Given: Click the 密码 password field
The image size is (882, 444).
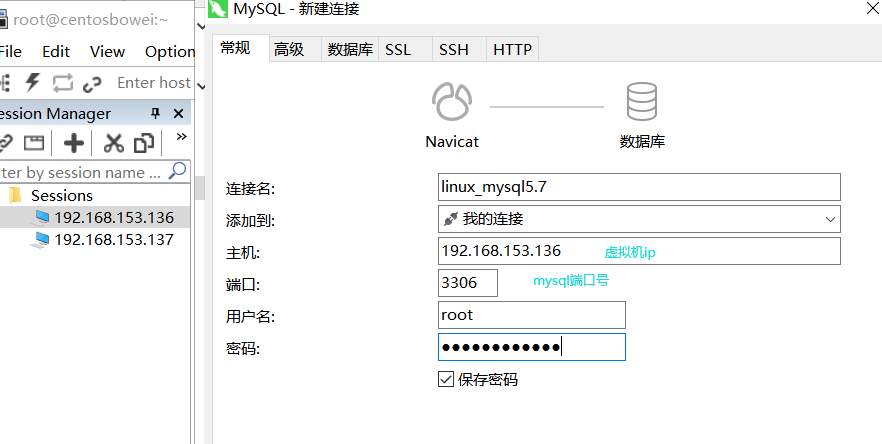Looking at the screenshot, I should 532,347.
